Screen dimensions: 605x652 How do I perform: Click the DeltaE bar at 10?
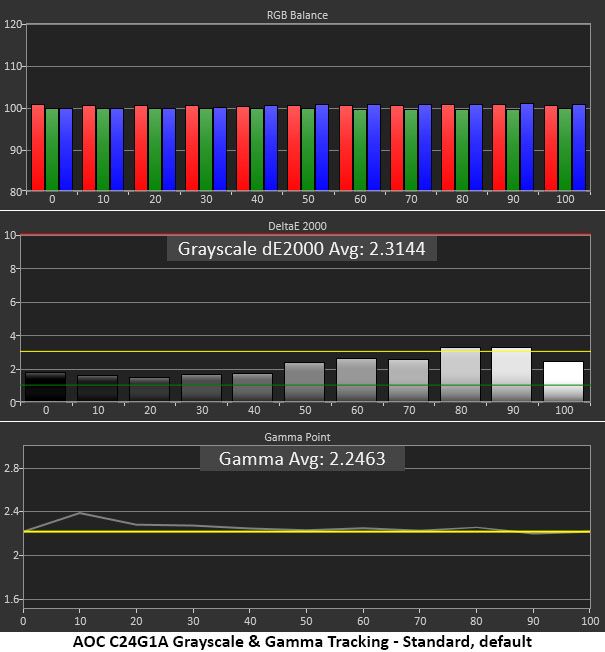(97, 388)
